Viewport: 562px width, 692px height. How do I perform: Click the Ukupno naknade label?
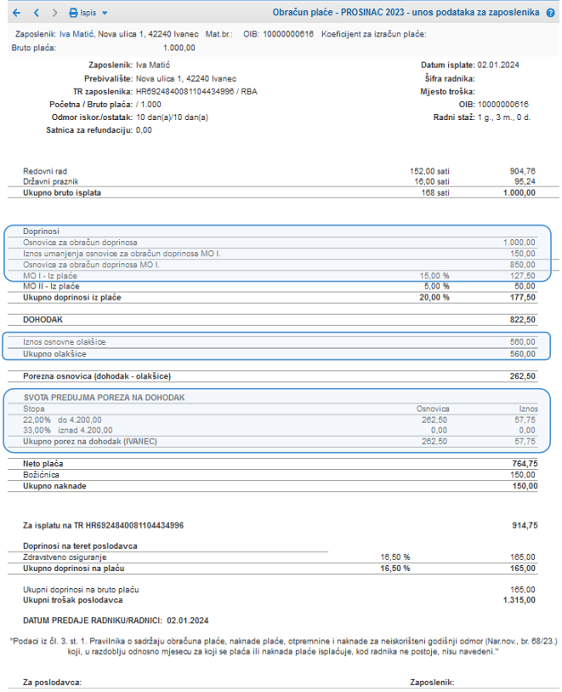coord(55,486)
